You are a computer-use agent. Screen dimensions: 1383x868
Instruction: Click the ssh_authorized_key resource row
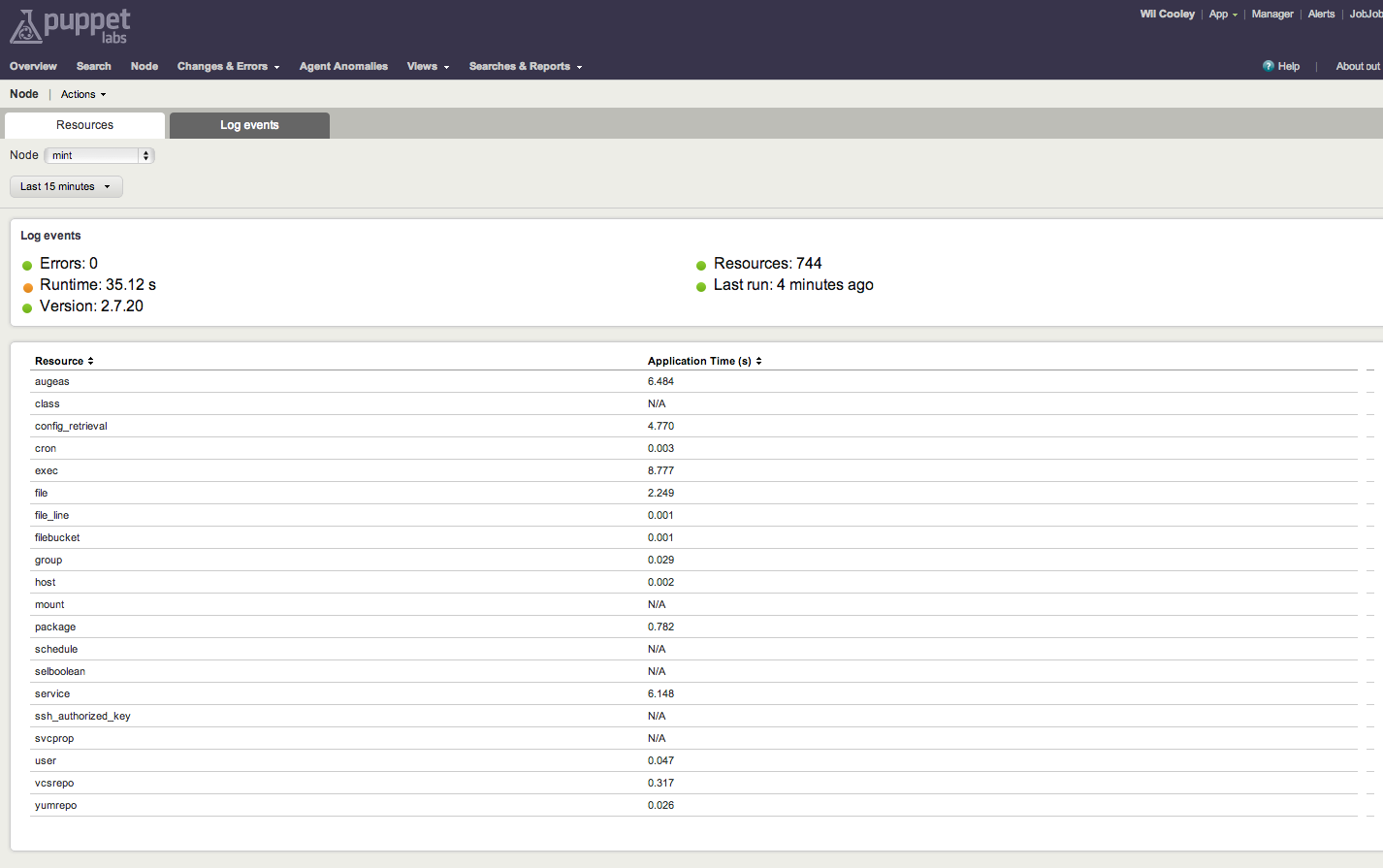tap(693, 716)
